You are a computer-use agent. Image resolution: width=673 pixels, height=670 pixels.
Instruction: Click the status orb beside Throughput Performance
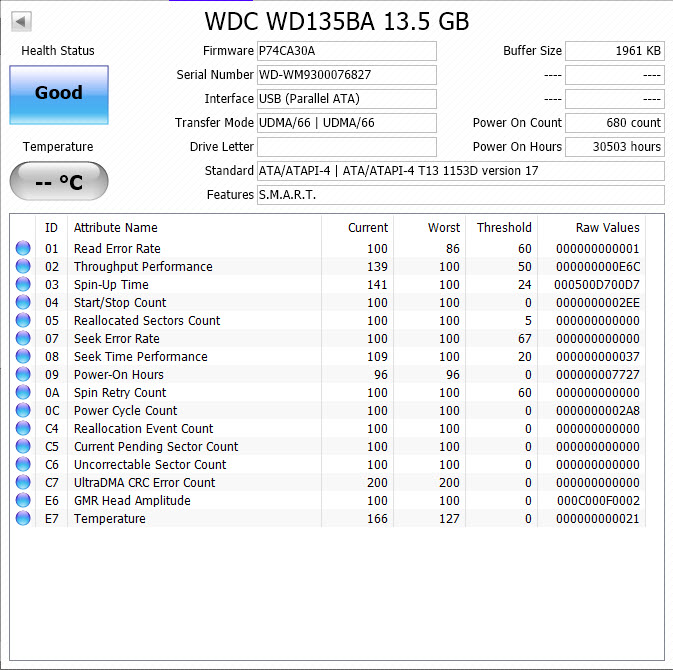(x=23, y=266)
